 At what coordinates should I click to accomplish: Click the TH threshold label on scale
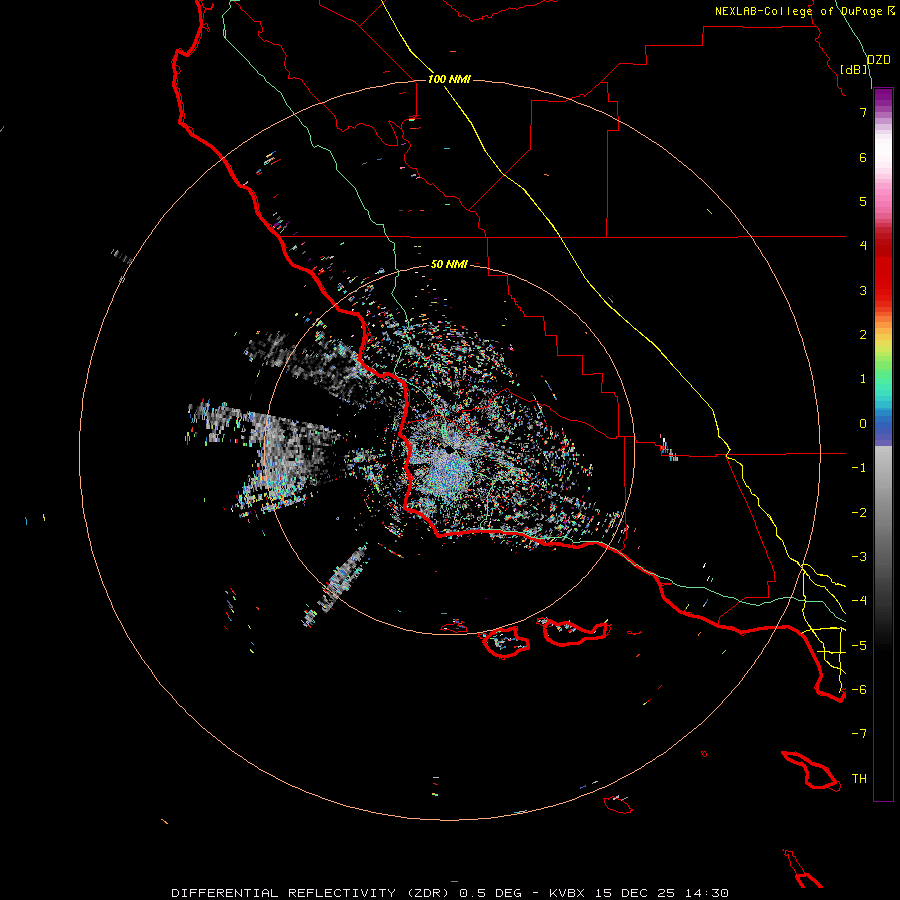[859, 779]
